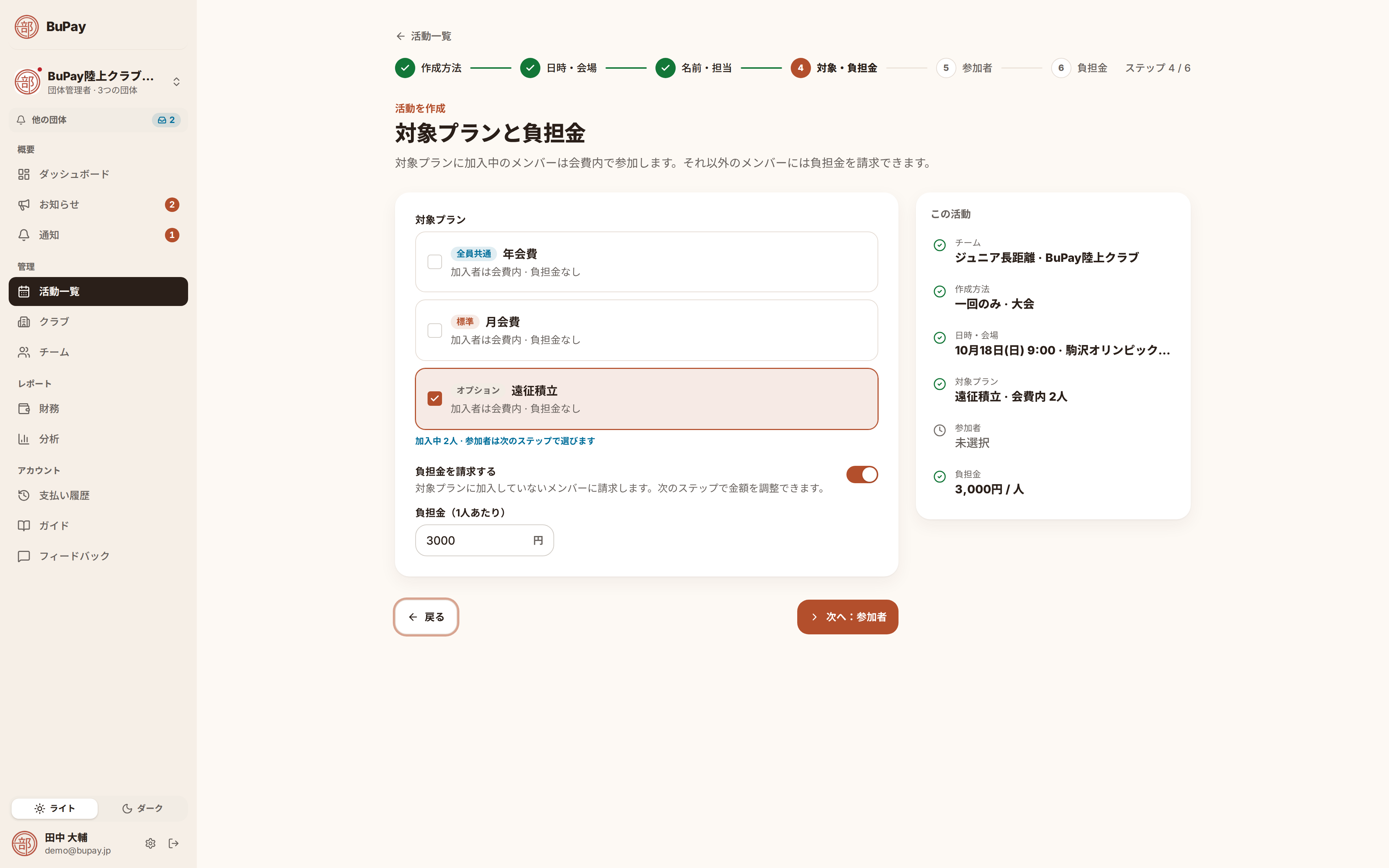Click the logout icon beside user profile
This screenshot has height=868, width=1389.
click(174, 843)
